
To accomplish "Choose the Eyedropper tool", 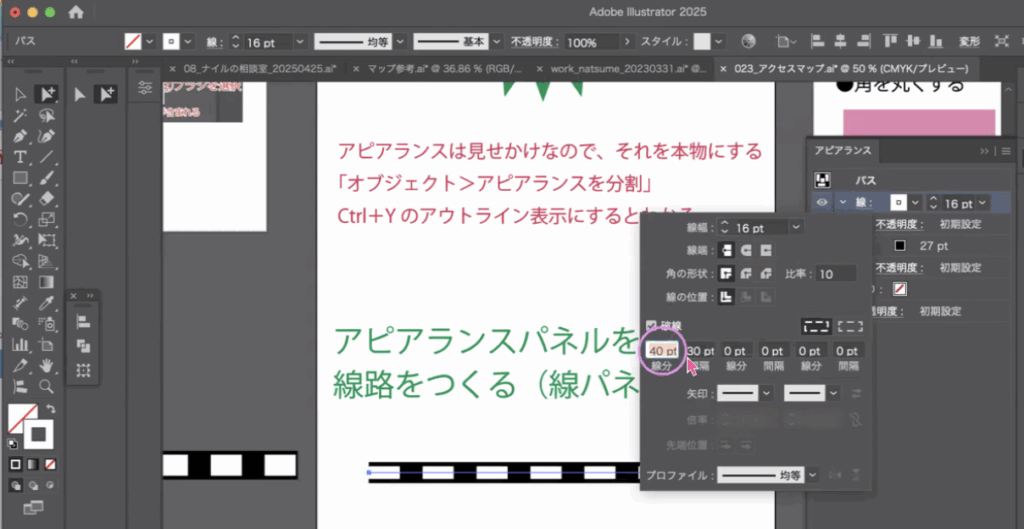I will [46, 303].
